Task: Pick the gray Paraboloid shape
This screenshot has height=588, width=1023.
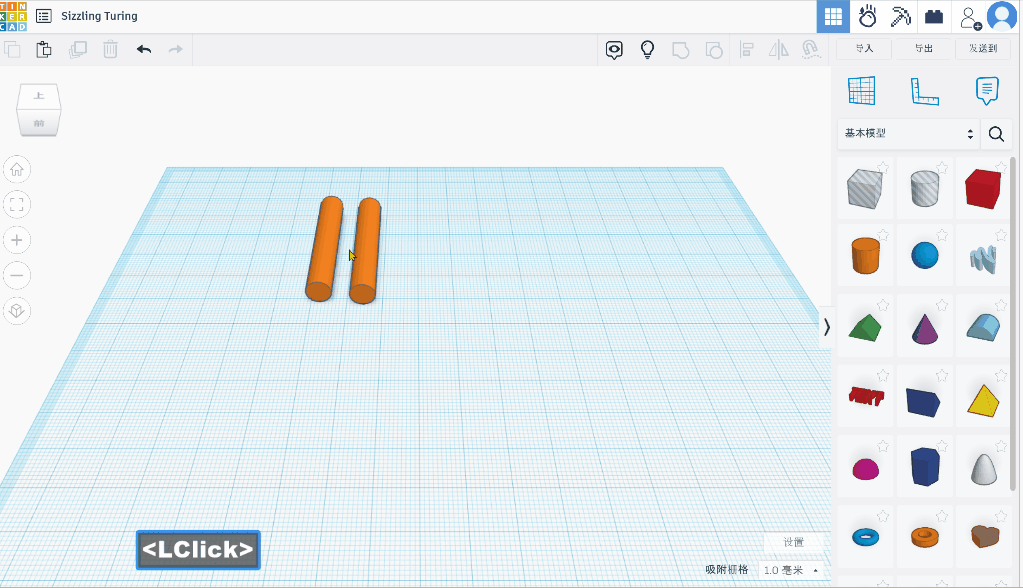Action: pos(984,469)
